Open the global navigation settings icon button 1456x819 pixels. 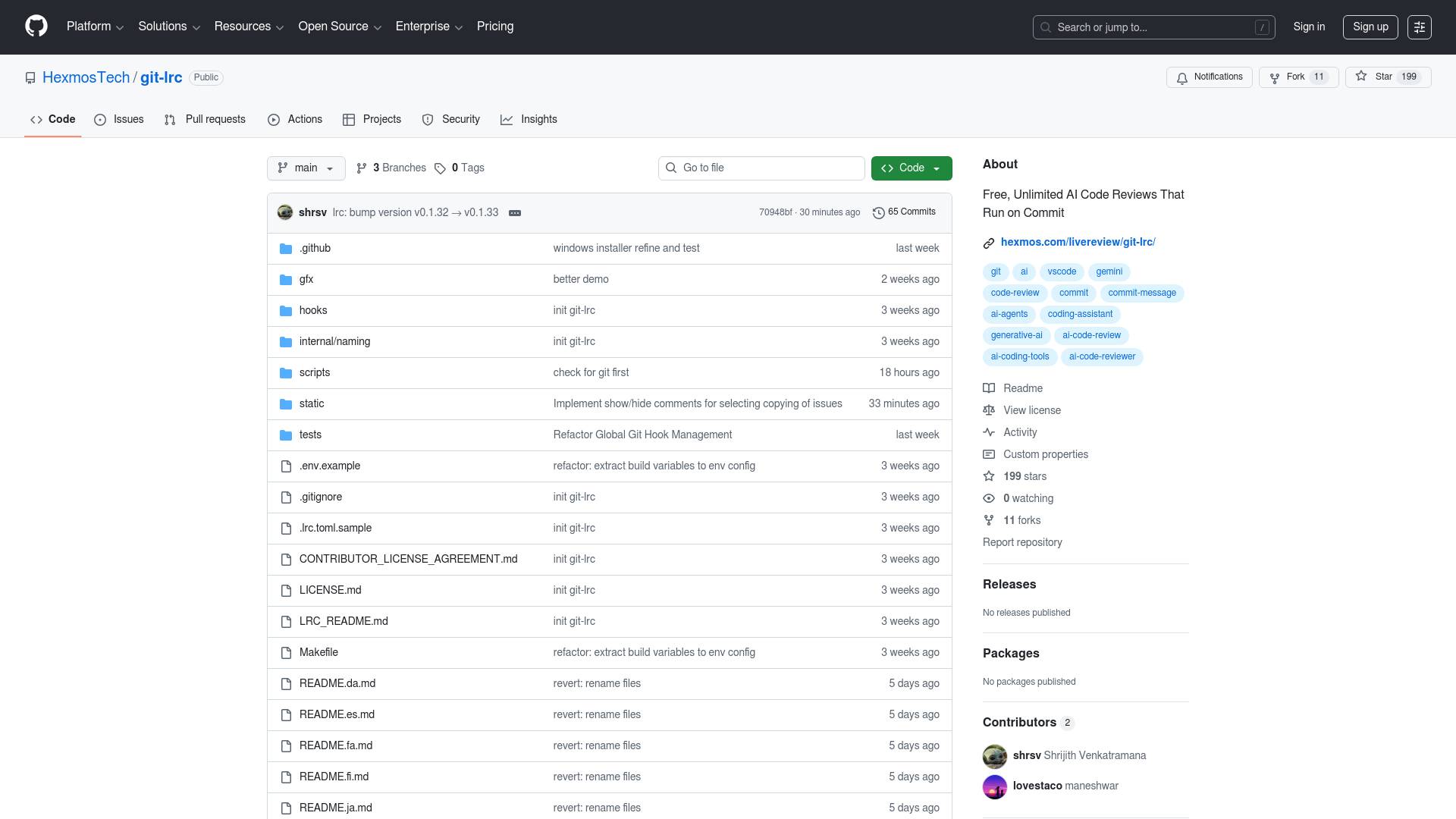coord(1420,27)
